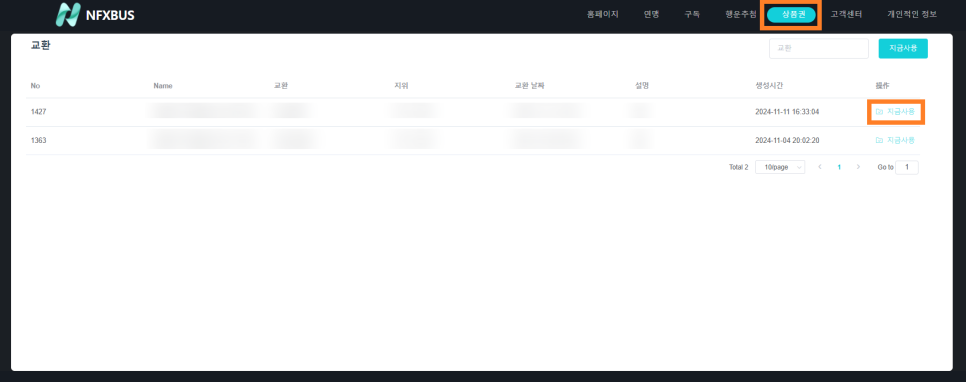Go to the 구독 page
The width and height of the screenshot is (966, 382).
692,15
